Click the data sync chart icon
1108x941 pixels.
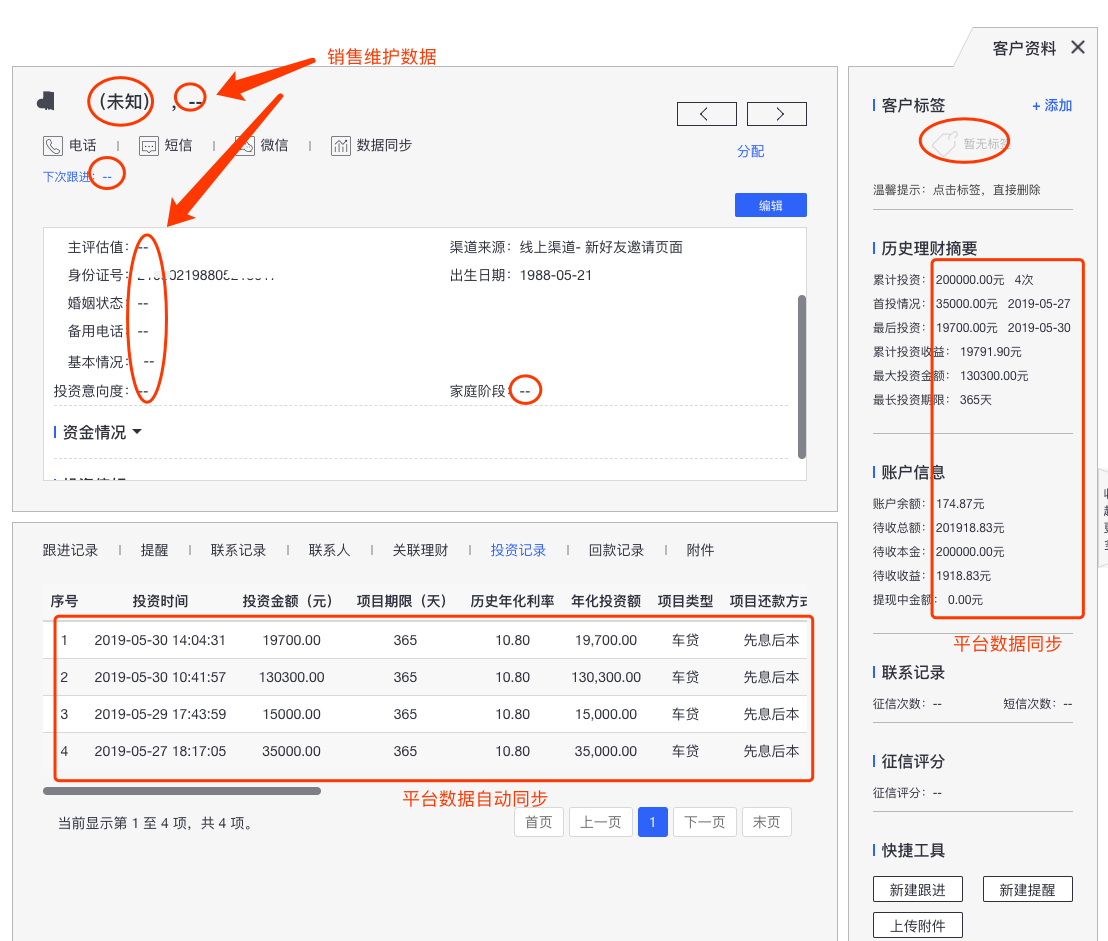click(341, 146)
